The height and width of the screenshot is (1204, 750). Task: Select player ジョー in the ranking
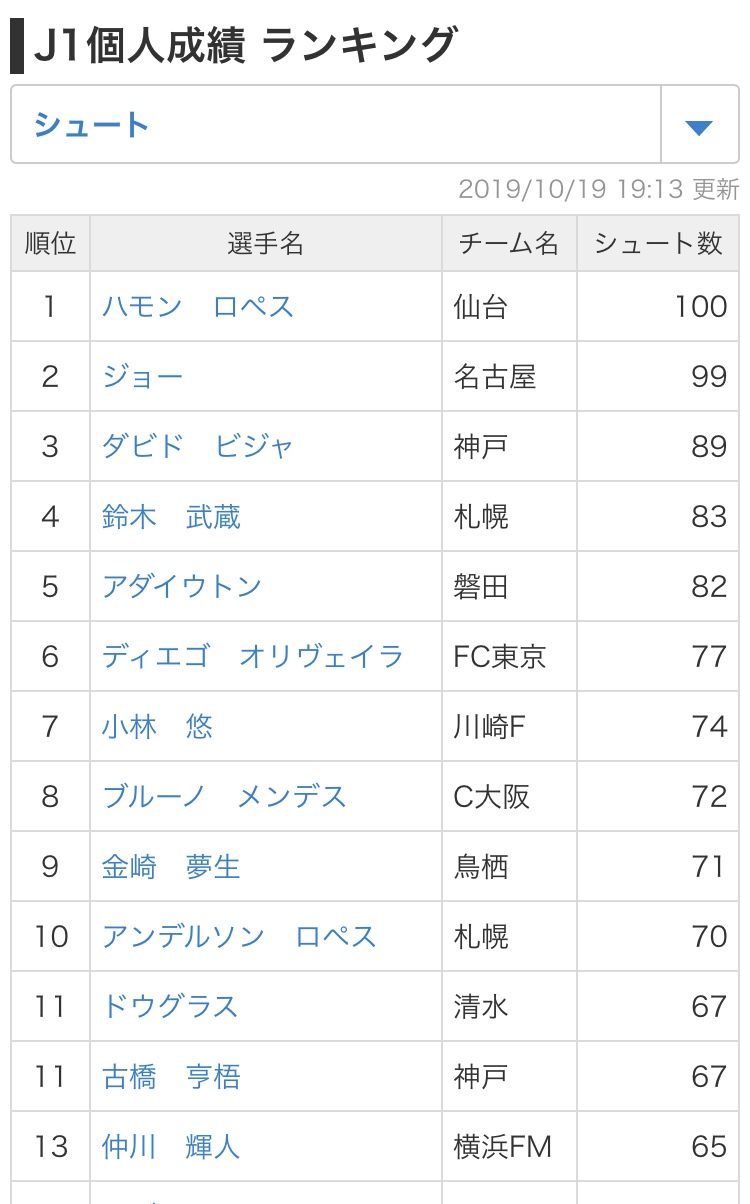point(143,376)
